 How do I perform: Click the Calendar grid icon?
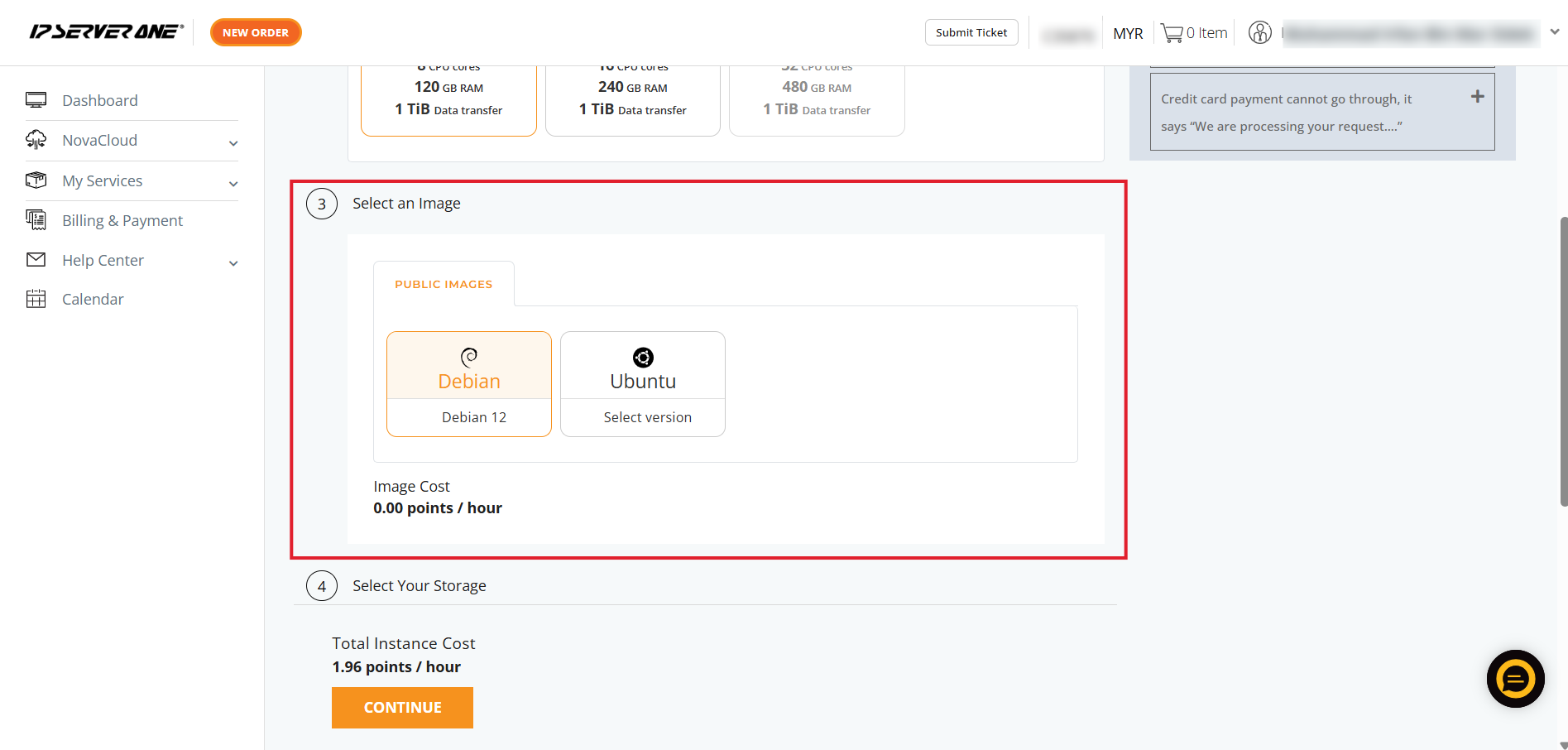pyautogui.click(x=36, y=299)
